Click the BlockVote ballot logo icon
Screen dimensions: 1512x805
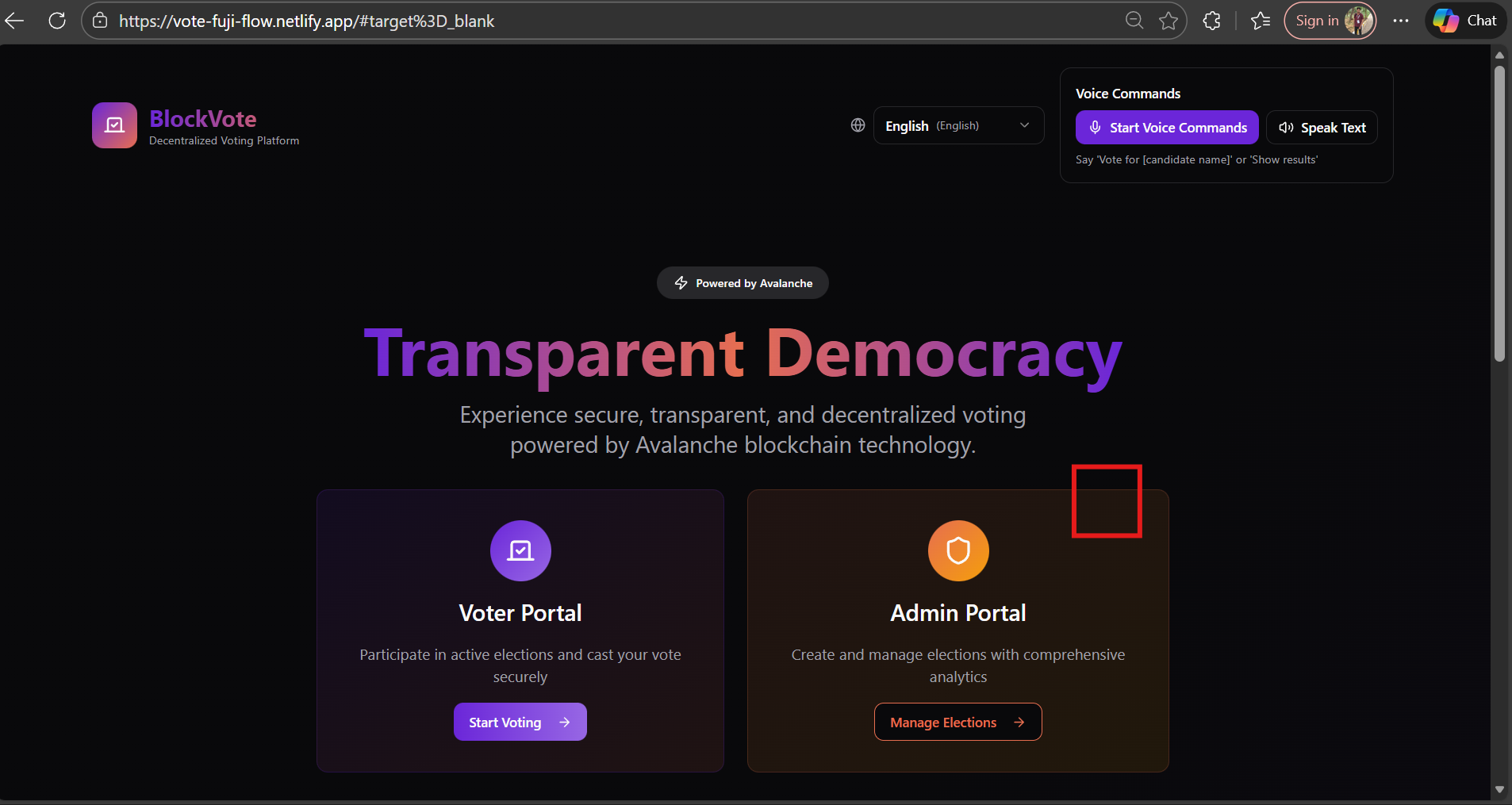[x=114, y=125]
